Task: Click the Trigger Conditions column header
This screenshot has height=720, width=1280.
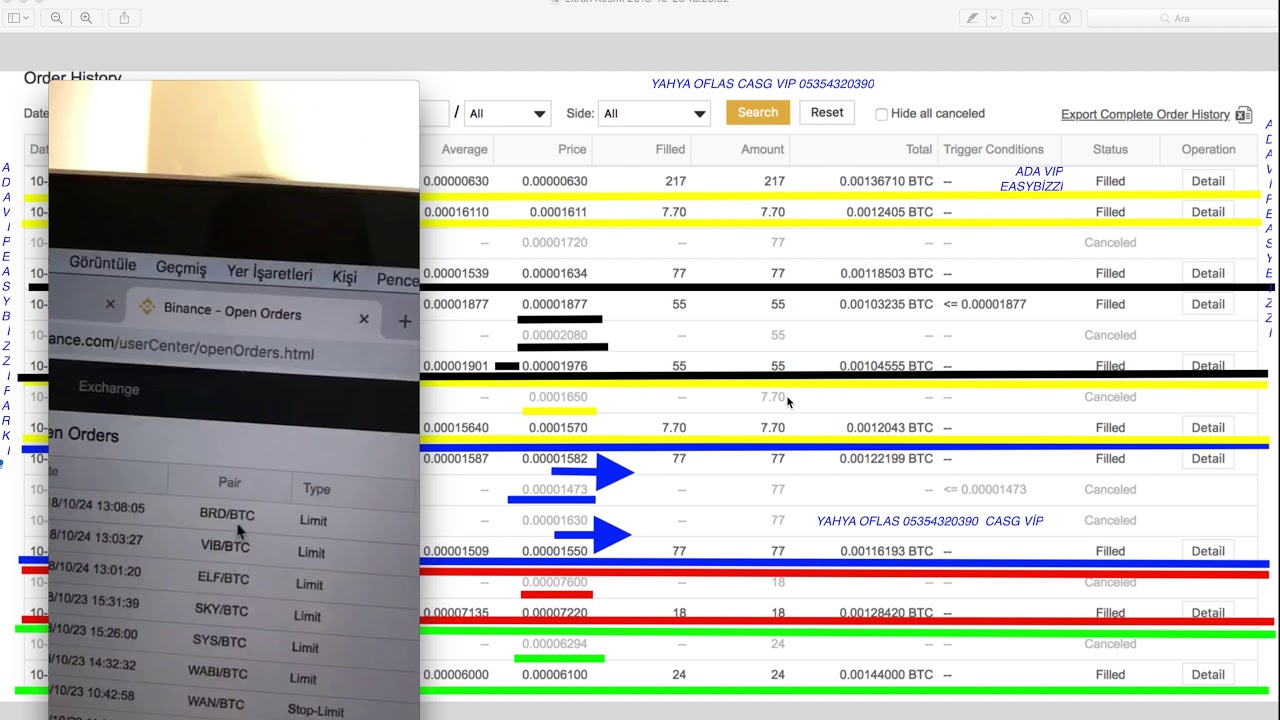Action: pyautogui.click(x=993, y=149)
